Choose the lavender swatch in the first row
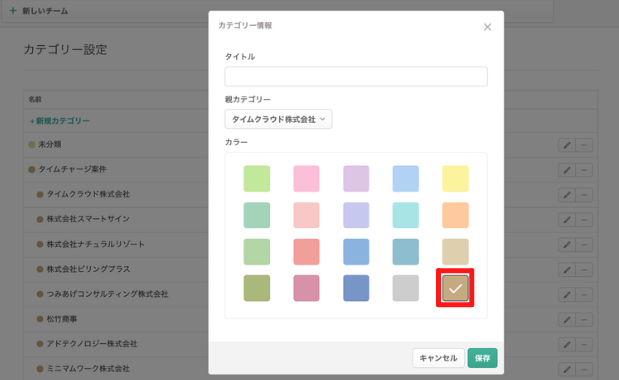Image resolution: width=619 pixels, height=380 pixels. tap(356, 179)
